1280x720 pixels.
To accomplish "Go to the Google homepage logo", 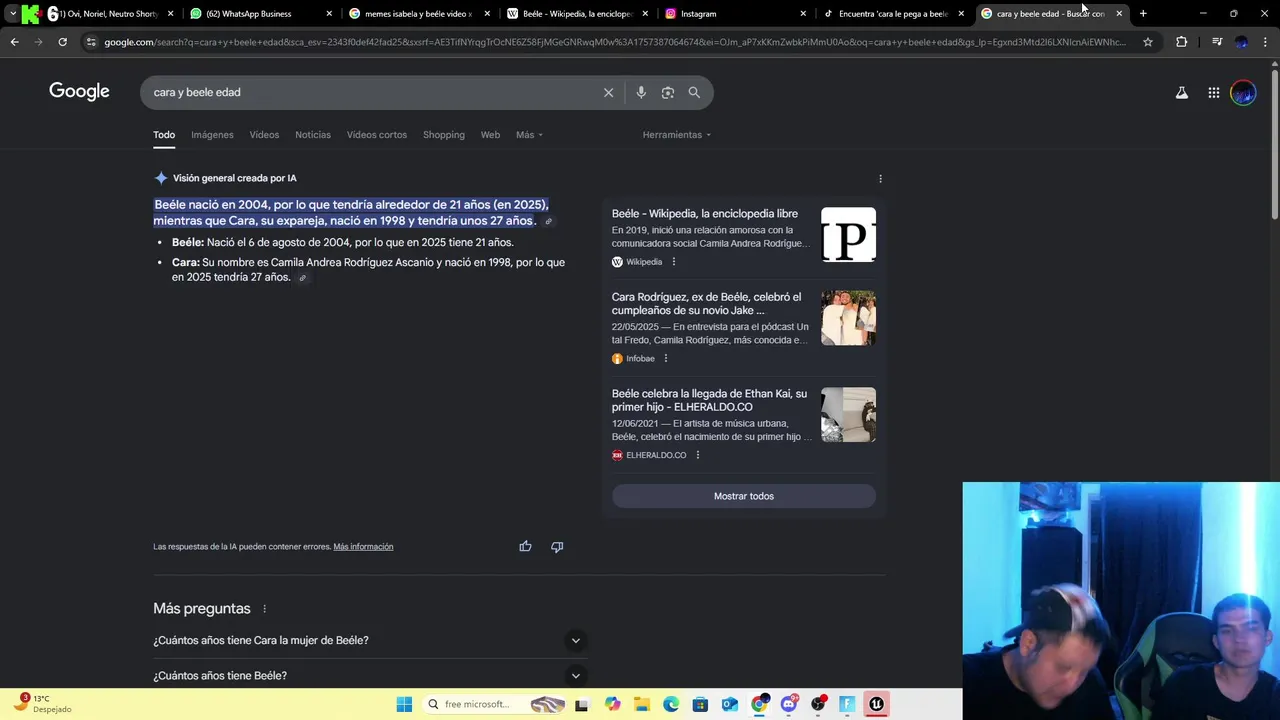I will coord(79,92).
